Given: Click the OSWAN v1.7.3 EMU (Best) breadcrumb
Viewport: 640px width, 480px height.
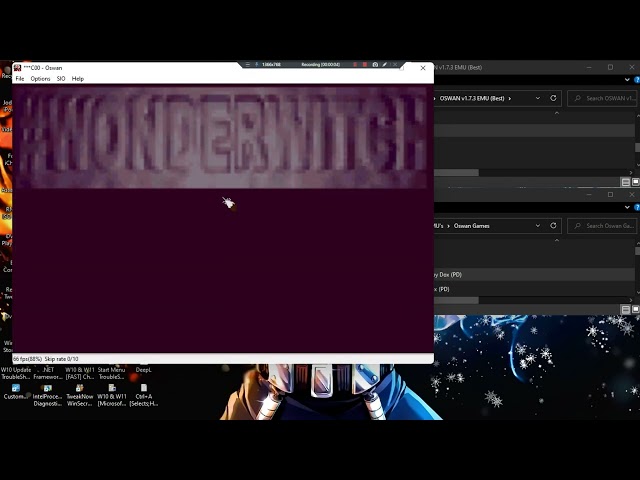Looking at the screenshot, I should (472, 98).
